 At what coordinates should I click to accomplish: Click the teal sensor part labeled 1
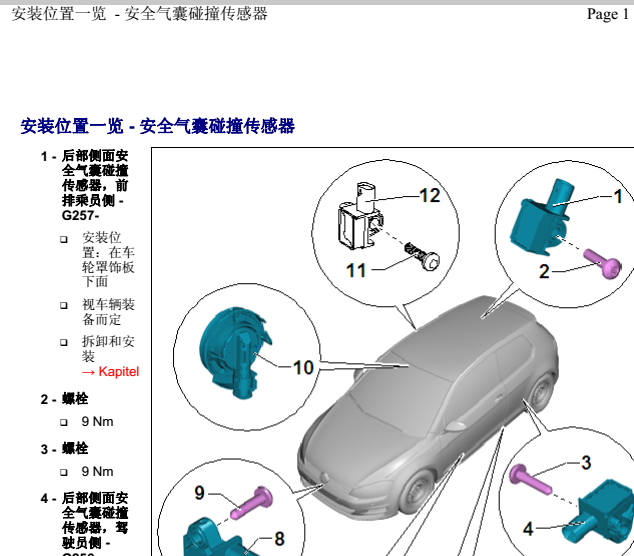click(540, 218)
